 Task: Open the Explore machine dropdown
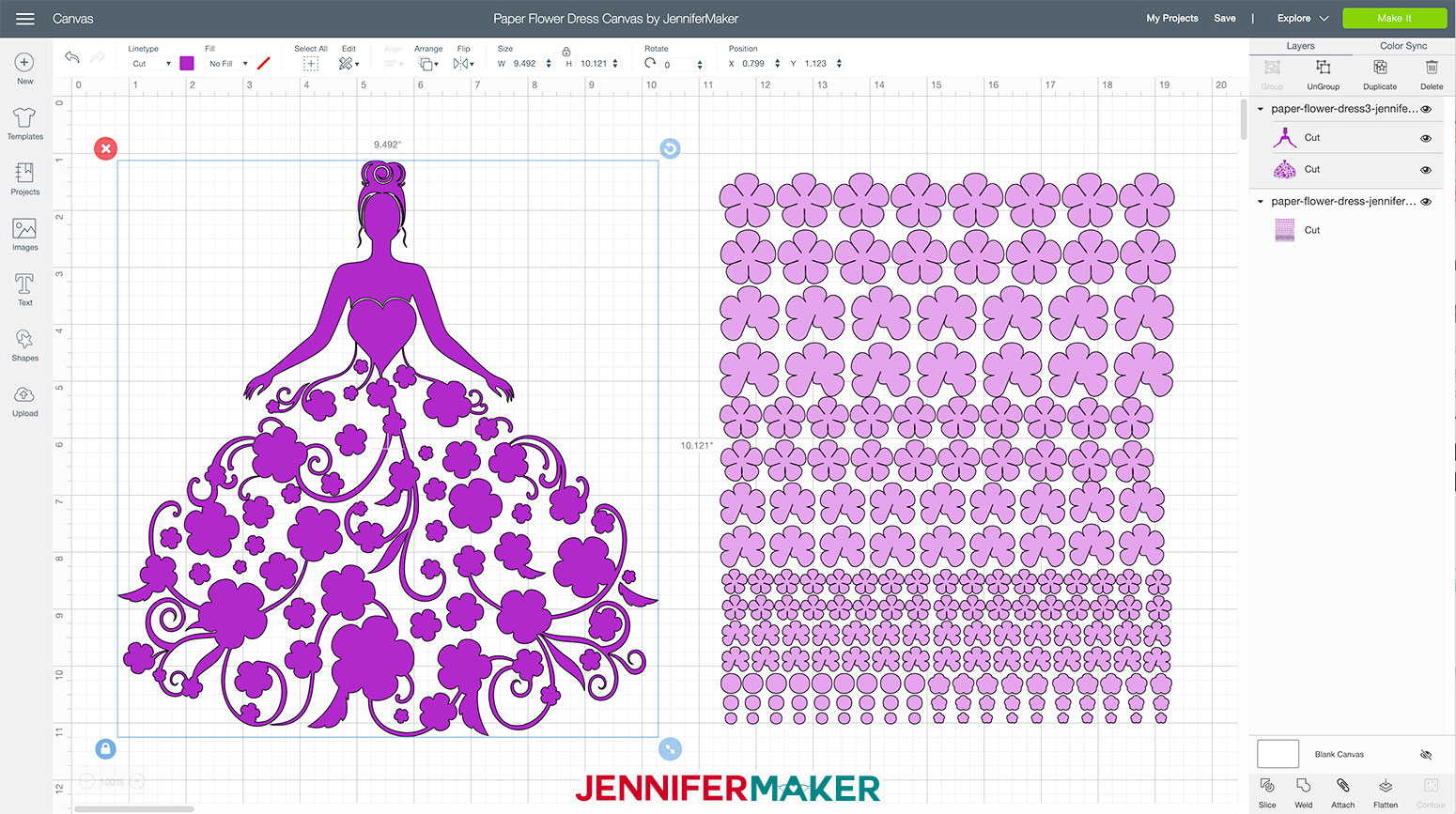pyautogui.click(x=1303, y=18)
